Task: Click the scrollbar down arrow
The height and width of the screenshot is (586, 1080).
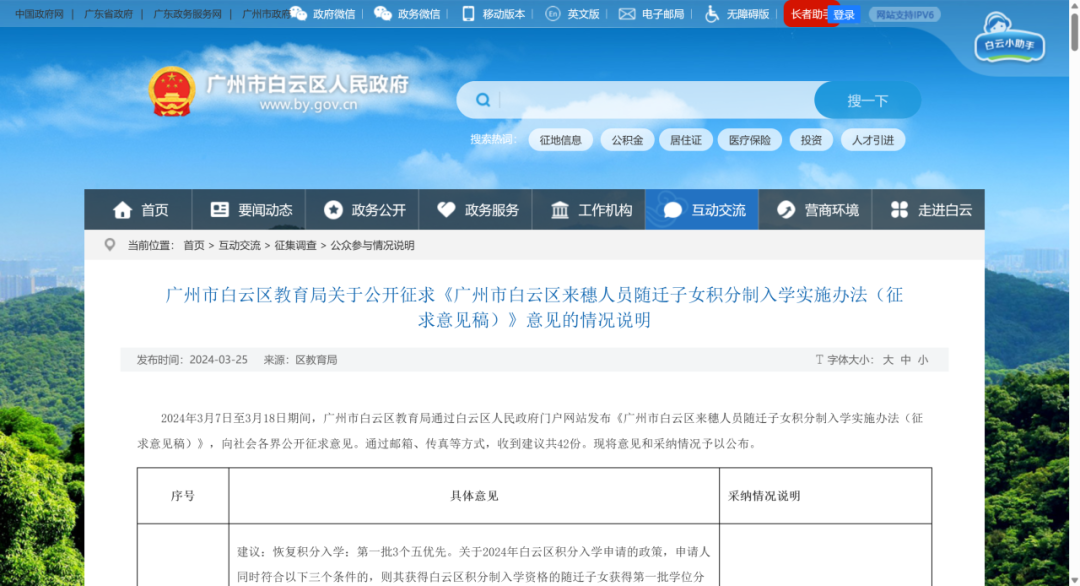Action: coord(1074,580)
